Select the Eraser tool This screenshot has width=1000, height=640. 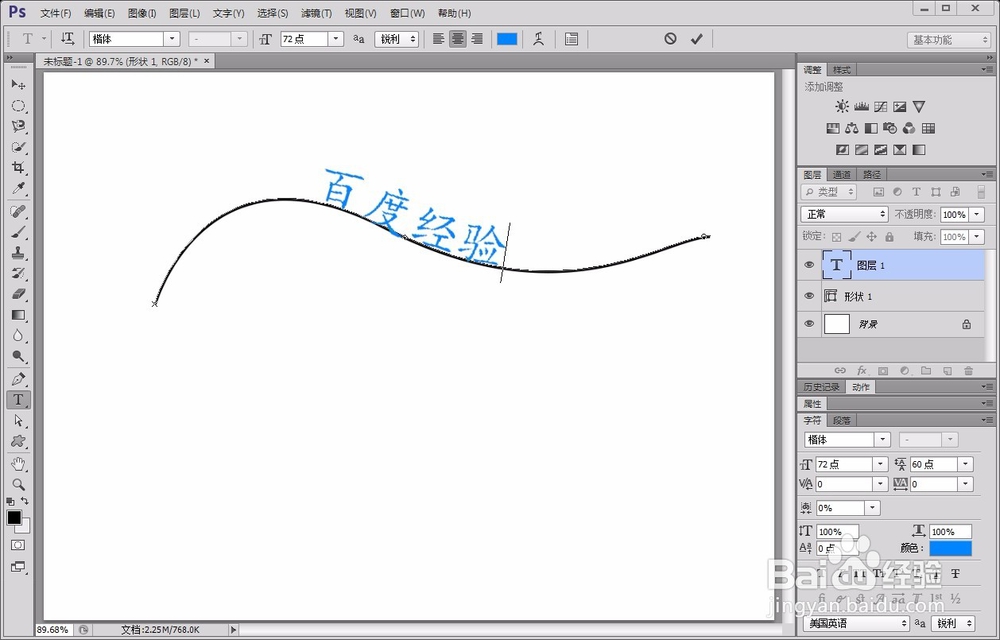18,294
